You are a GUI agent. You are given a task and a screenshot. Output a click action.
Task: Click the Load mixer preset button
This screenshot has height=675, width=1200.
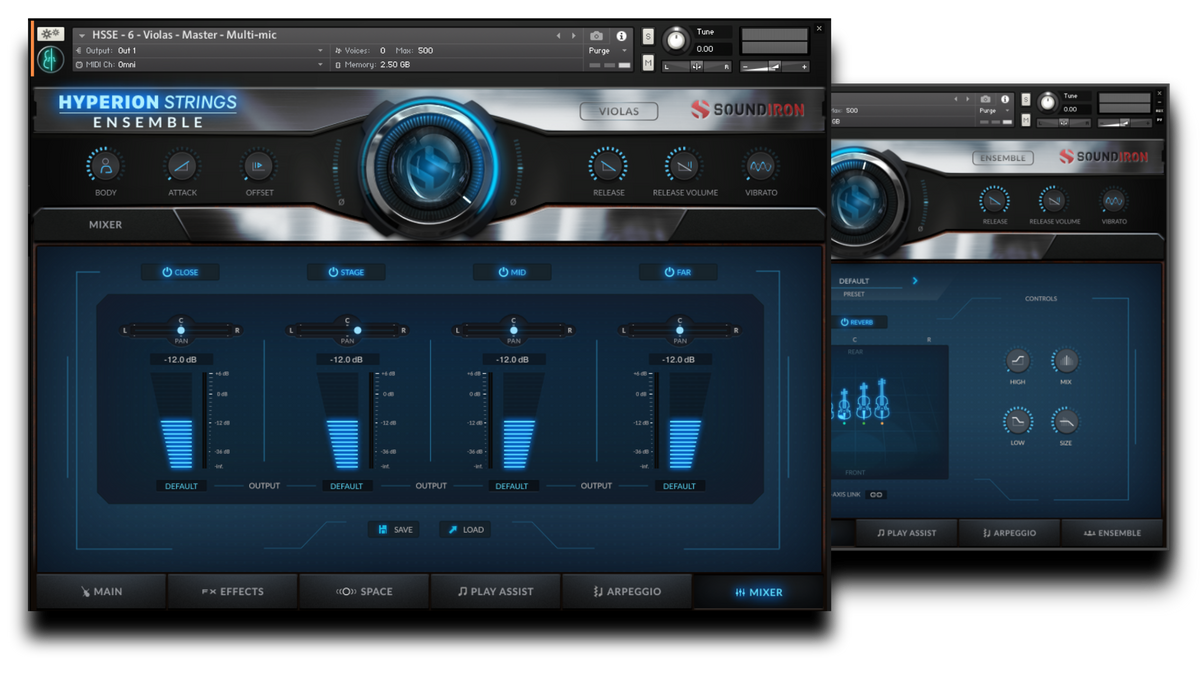point(465,530)
